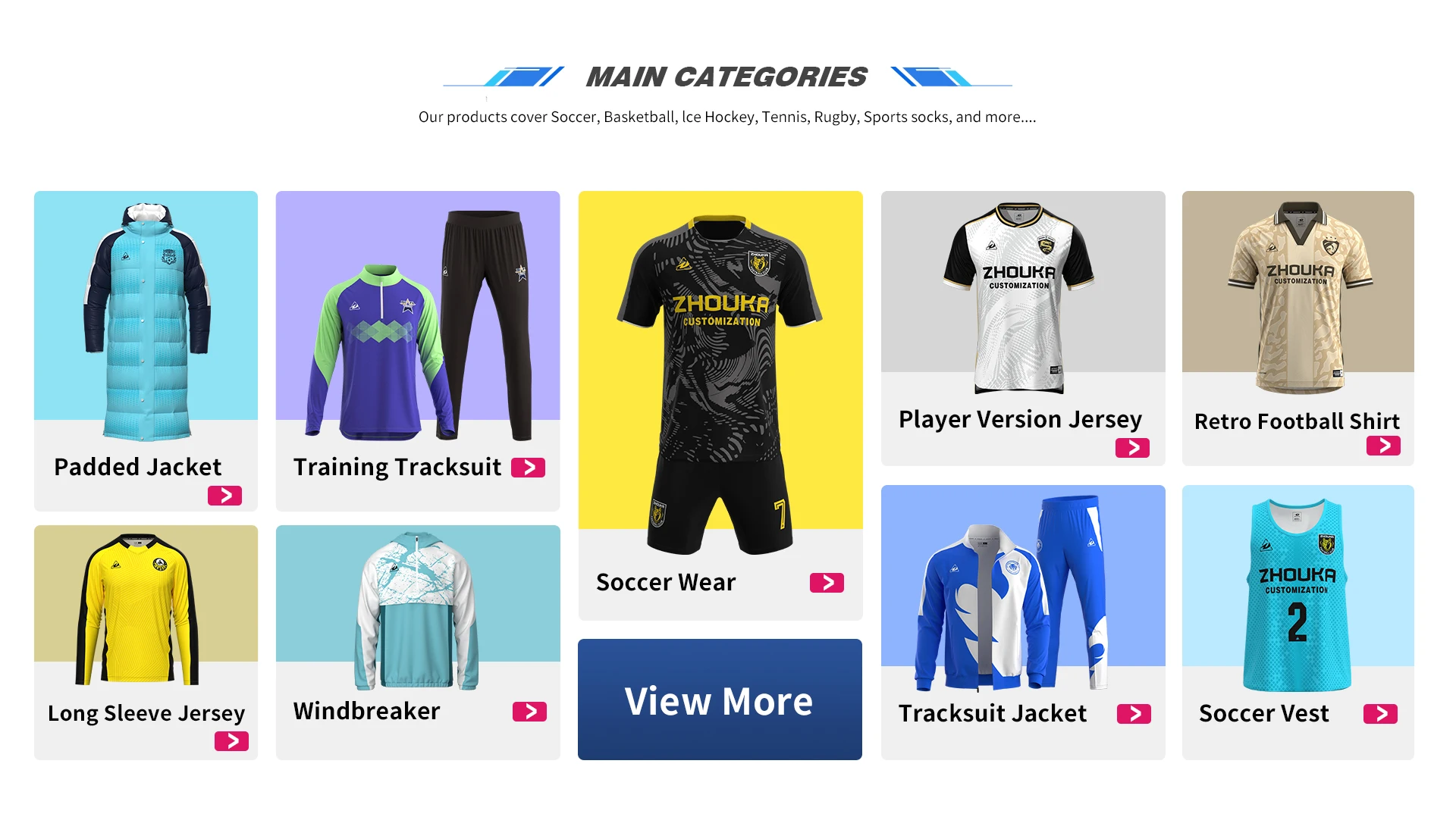Click the red arrow beside Training Tracksuit

(x=528, y=468)
